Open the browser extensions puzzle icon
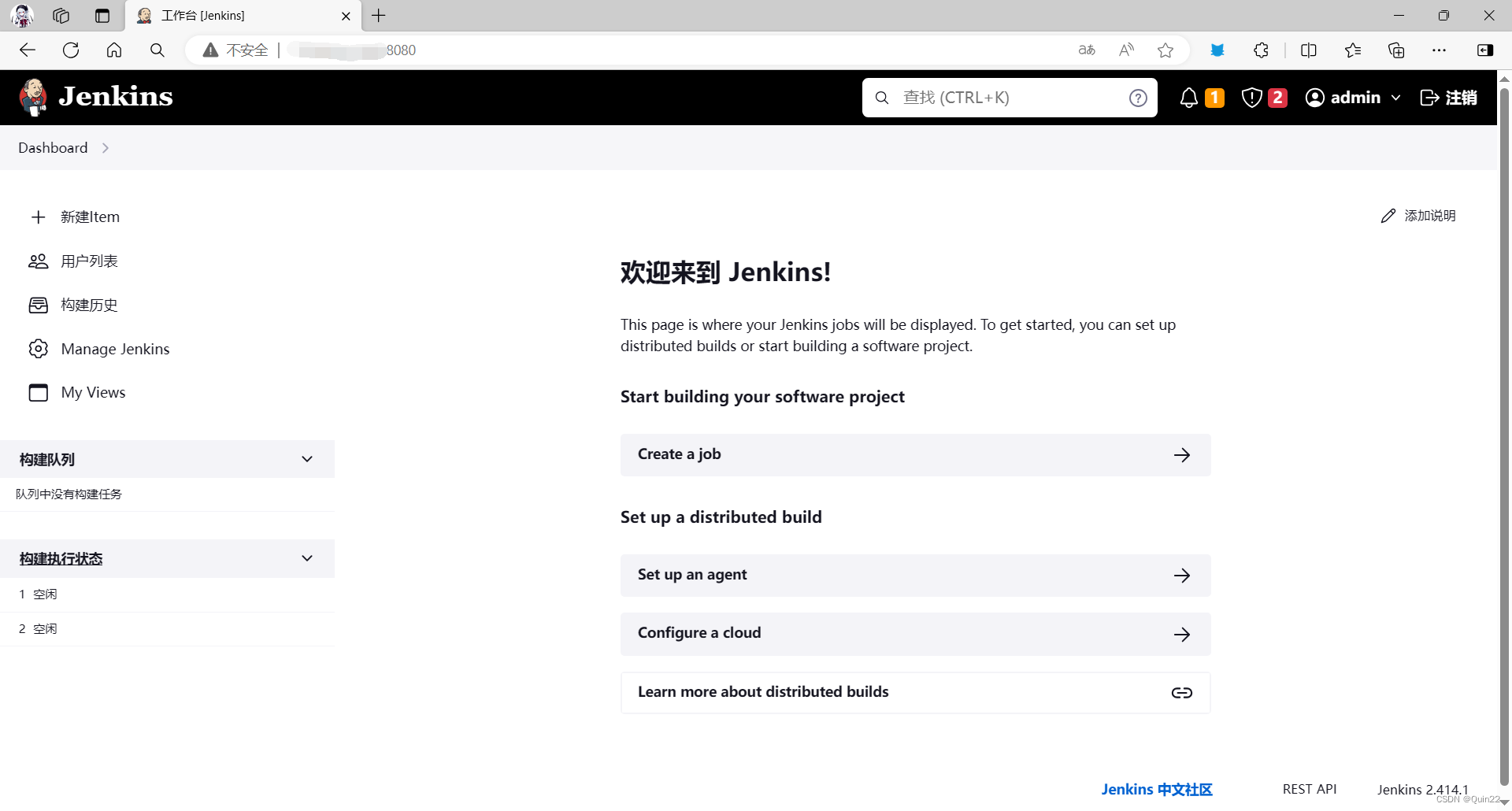The width and height of the screenshot is (1512, 811). (1261, 50)
